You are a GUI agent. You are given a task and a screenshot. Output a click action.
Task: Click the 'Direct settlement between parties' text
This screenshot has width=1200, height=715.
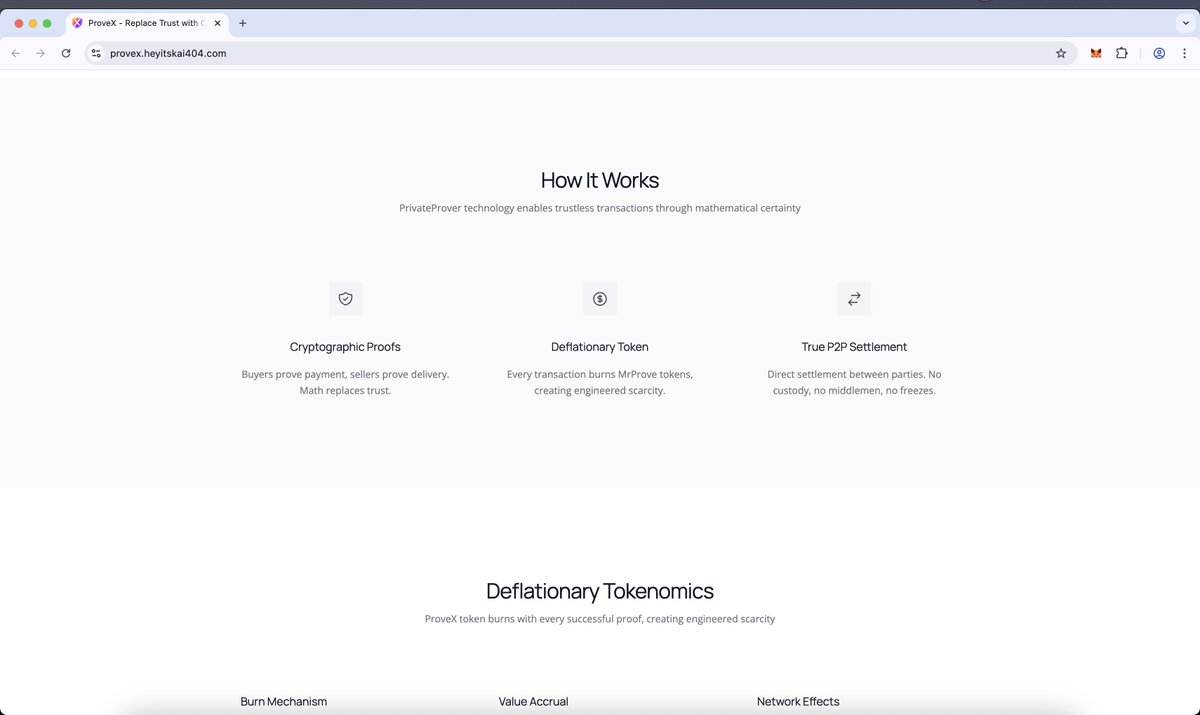[854, 382]
